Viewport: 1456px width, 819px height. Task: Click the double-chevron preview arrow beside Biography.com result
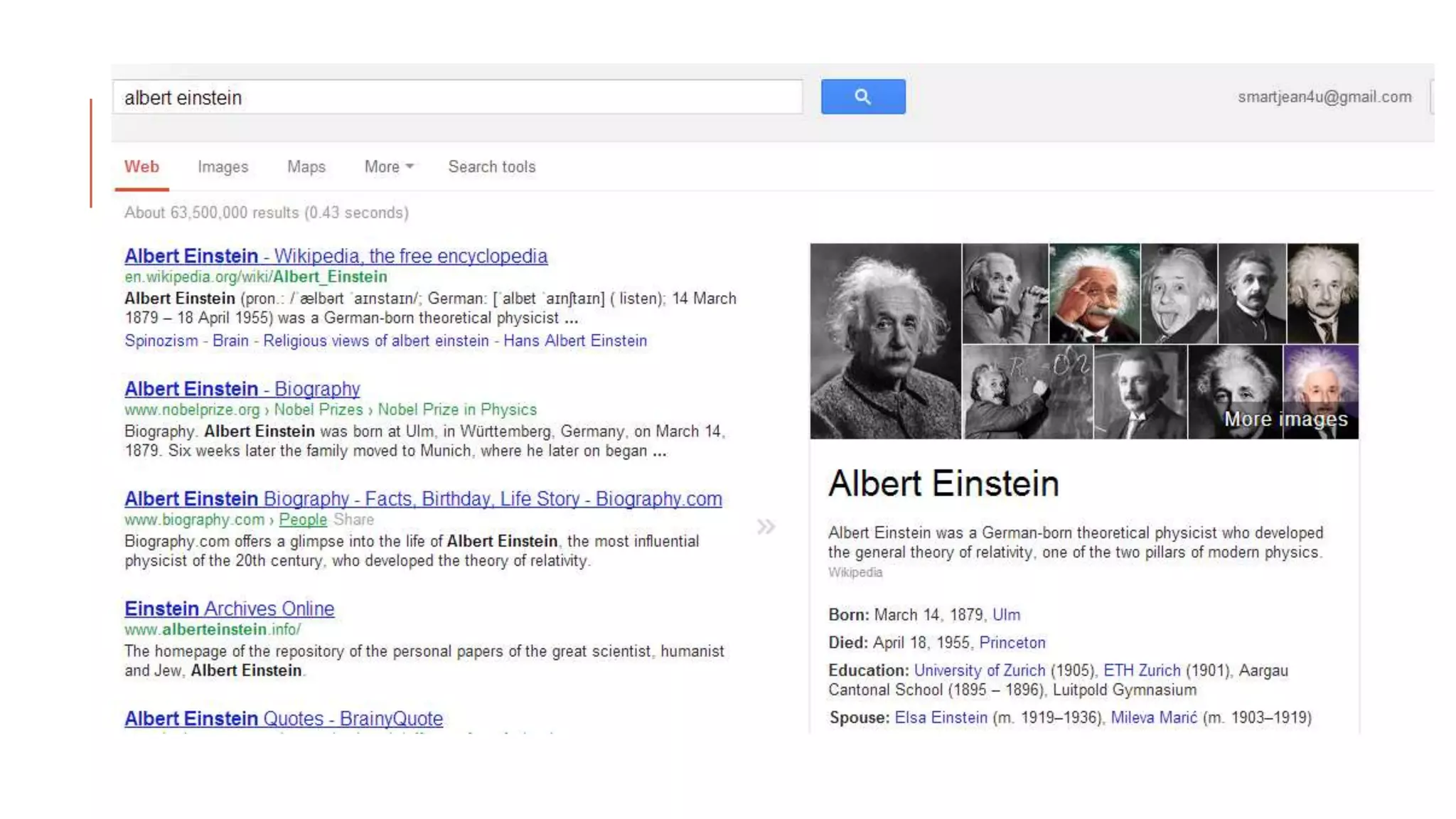click(x=766, y=527)
